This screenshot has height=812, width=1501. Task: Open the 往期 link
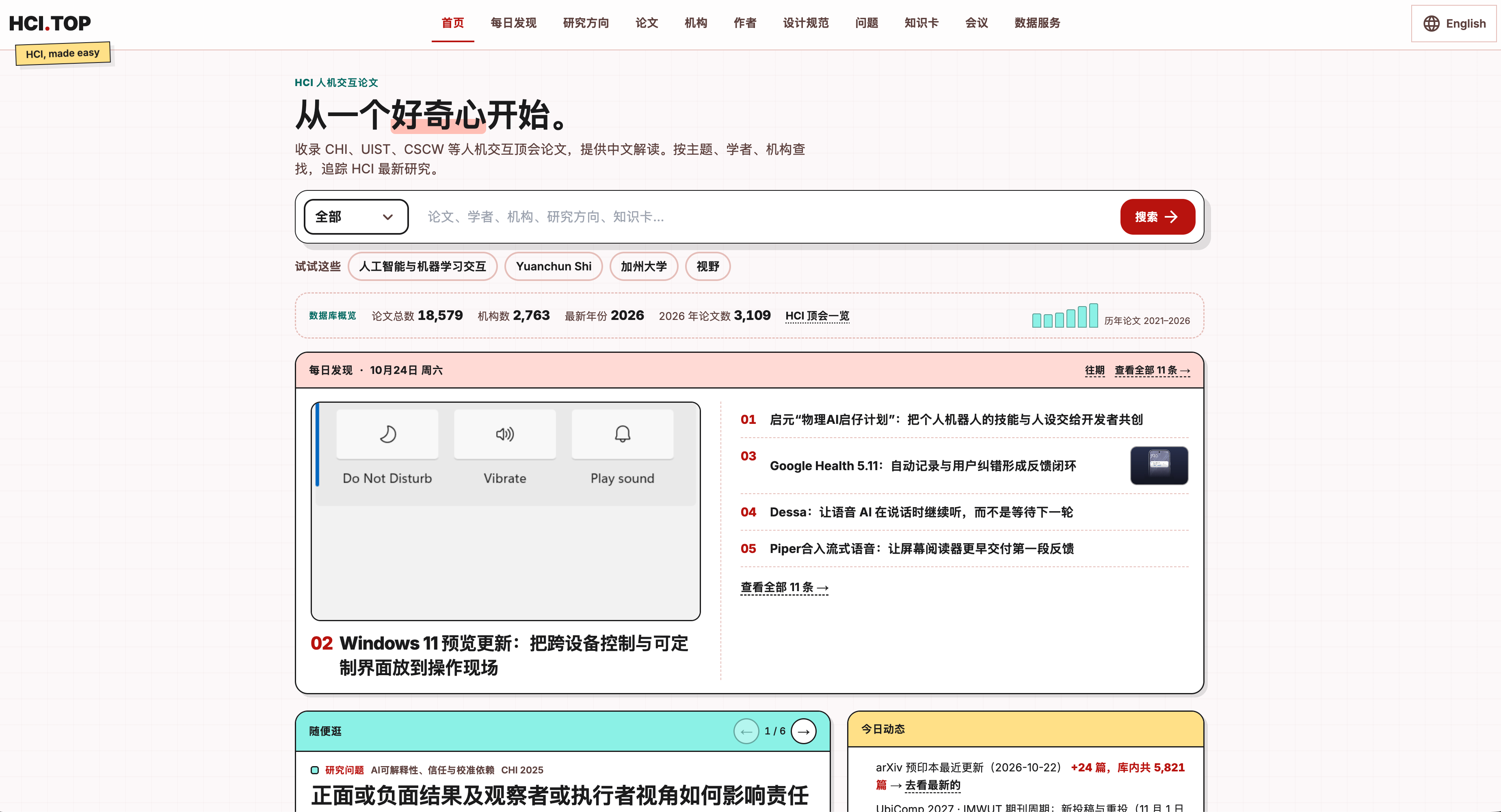(x=1094, y=370)
